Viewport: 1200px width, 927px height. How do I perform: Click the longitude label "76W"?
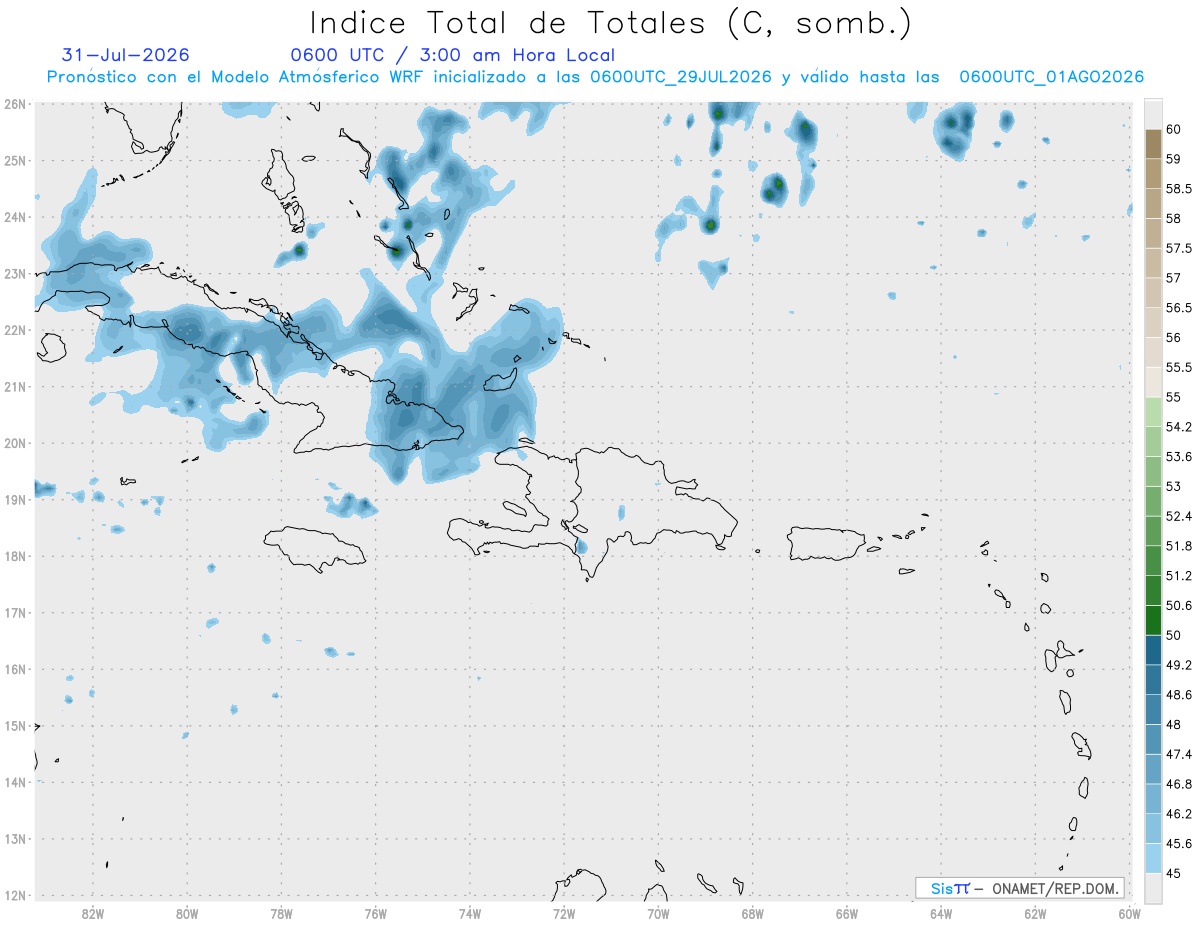[x=375, y=913]
